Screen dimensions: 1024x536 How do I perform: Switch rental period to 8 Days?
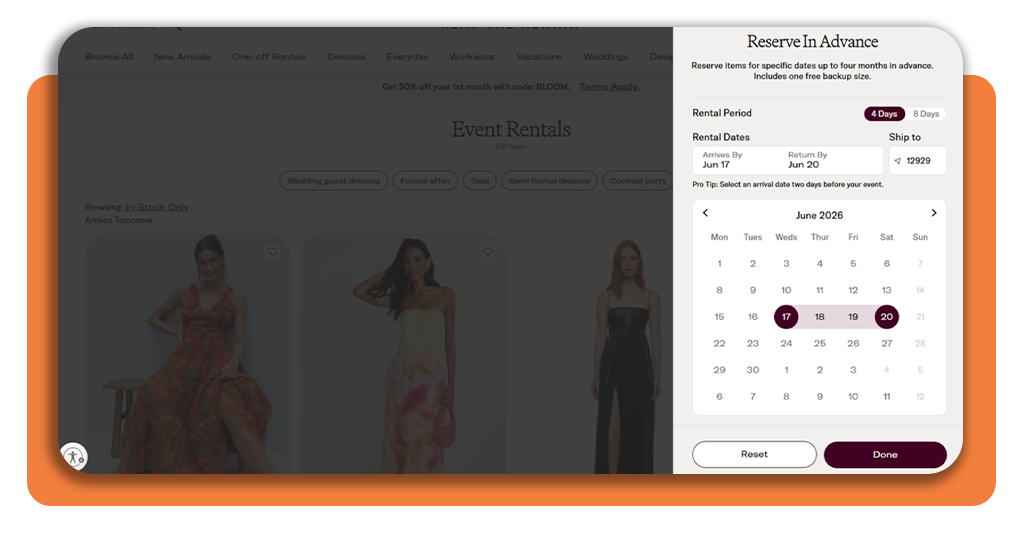click(x=928, y=114)
